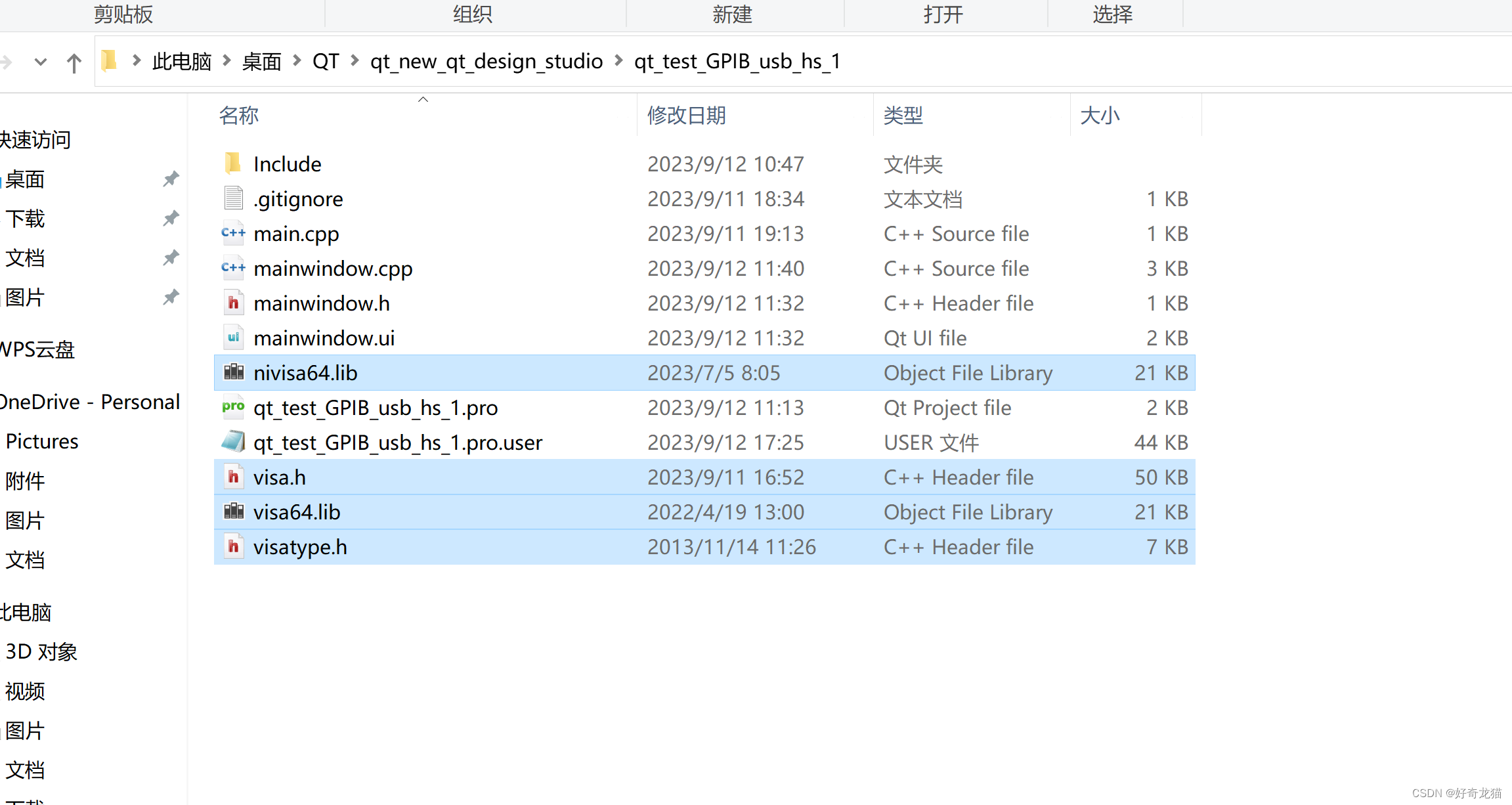Click the mainwindow.ui Qt UI icon

coord(233,337)
